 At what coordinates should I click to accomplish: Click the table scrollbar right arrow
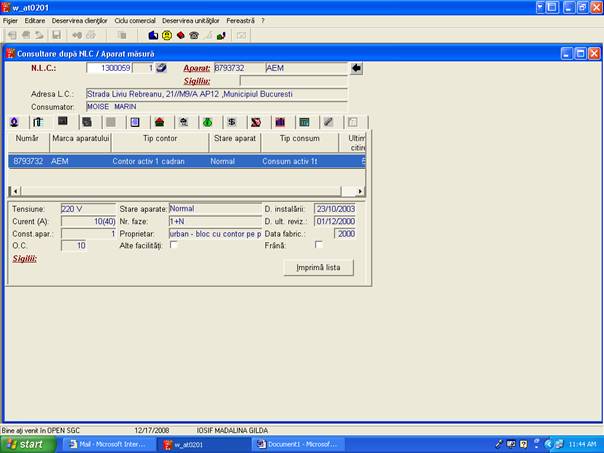pos(360,191)
